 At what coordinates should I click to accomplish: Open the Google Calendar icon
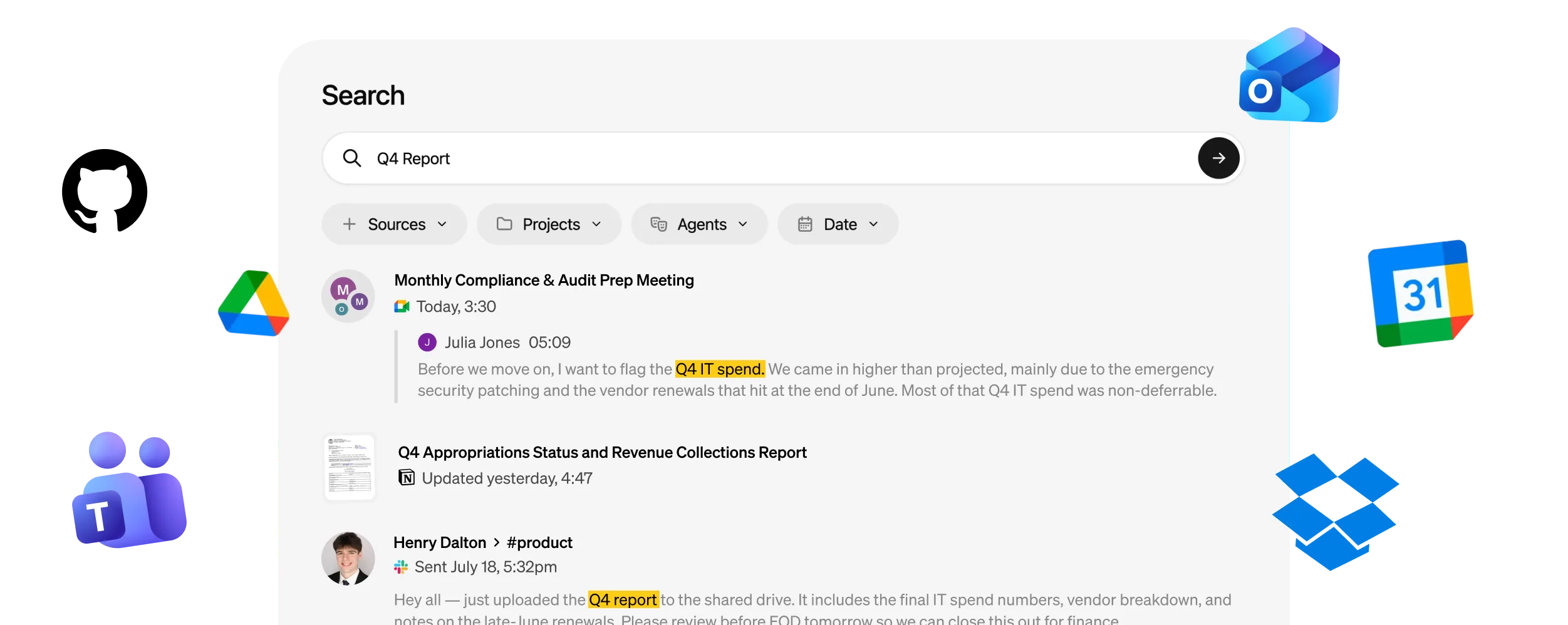[1421, 293]
